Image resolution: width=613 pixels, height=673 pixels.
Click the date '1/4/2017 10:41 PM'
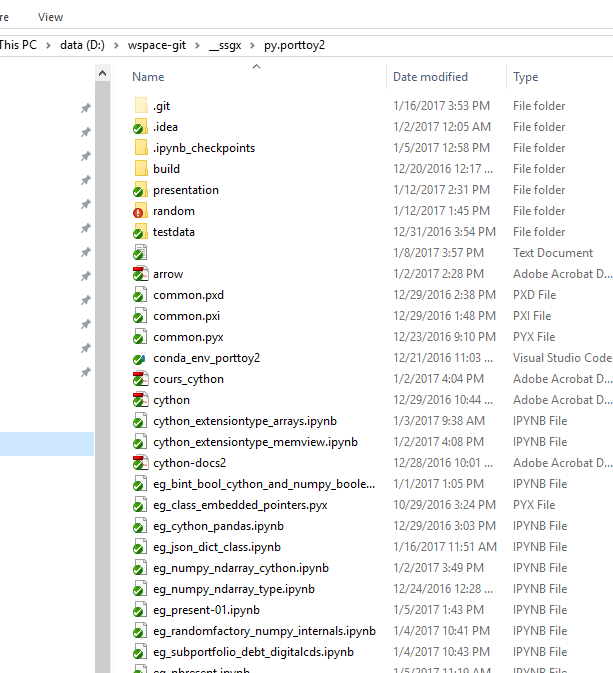pos(441,631)
